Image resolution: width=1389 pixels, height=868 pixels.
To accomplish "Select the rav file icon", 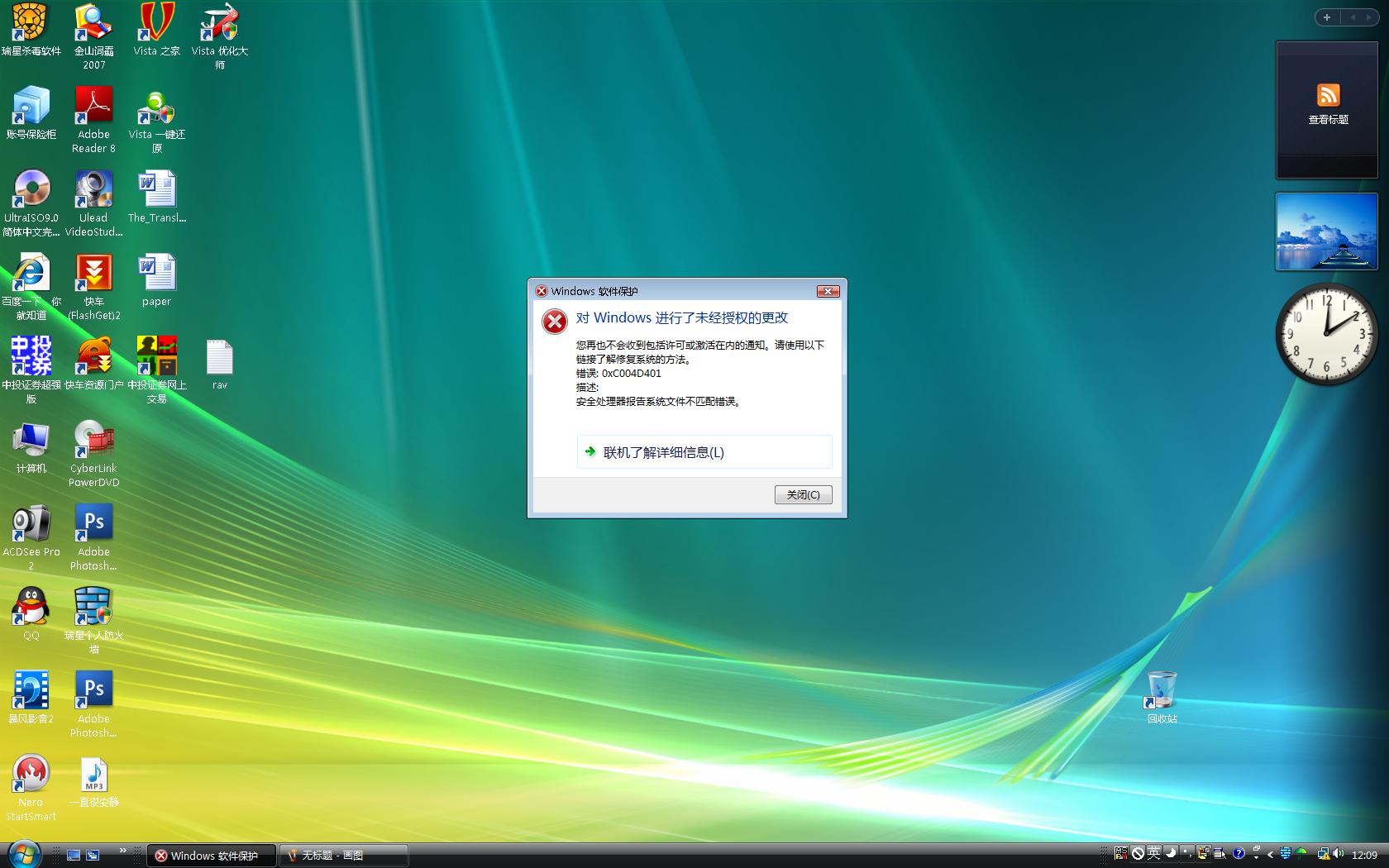I will [219, 364].
